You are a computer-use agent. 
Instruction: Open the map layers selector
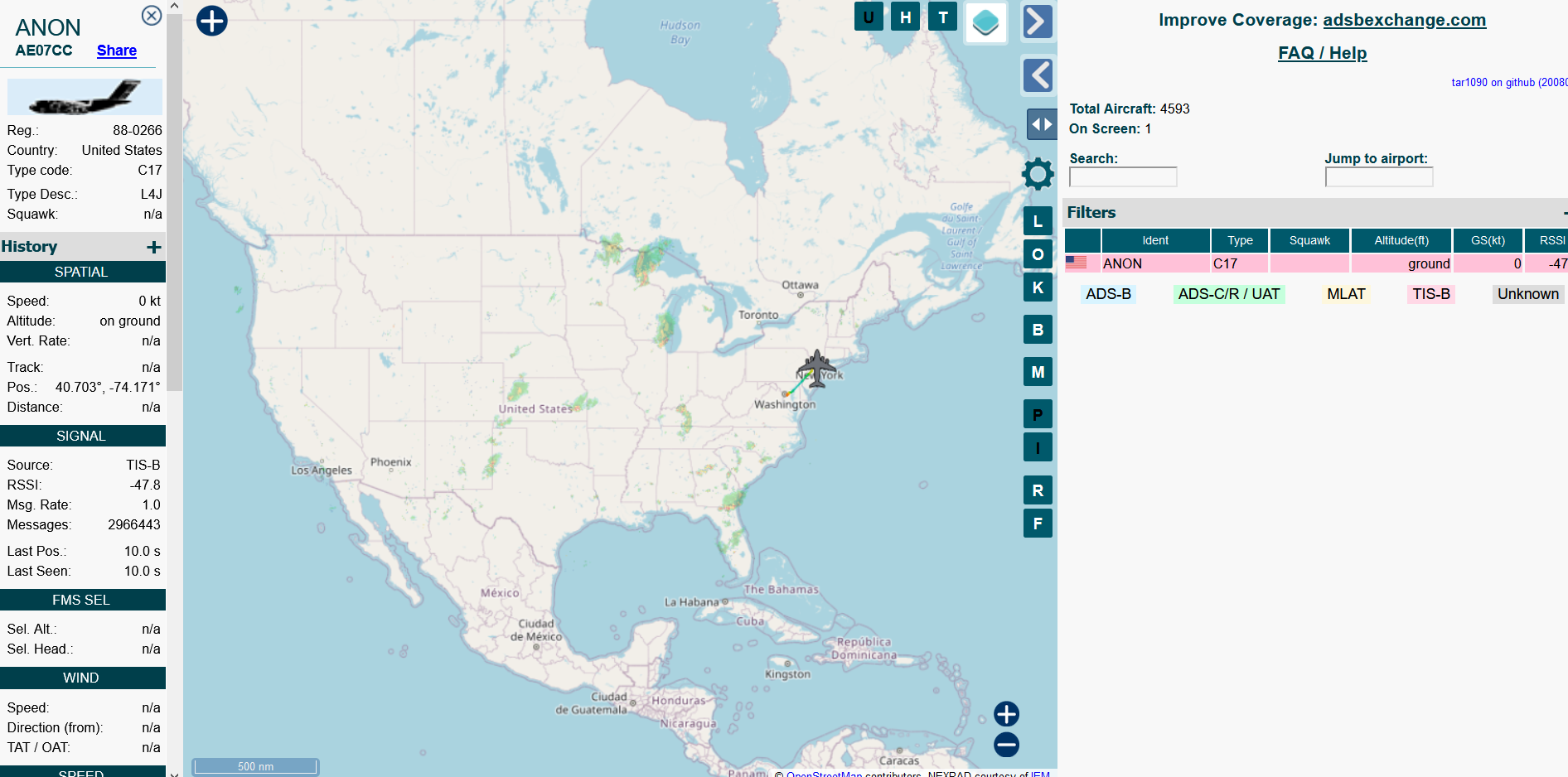(x=986, y=22)
